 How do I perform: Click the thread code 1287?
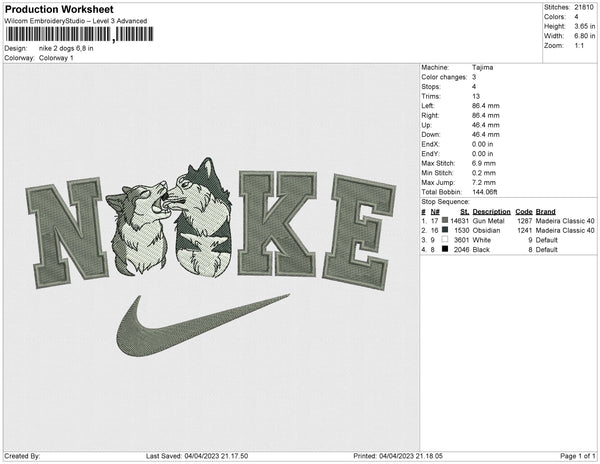pyautogui.click(x=525, y=221)
